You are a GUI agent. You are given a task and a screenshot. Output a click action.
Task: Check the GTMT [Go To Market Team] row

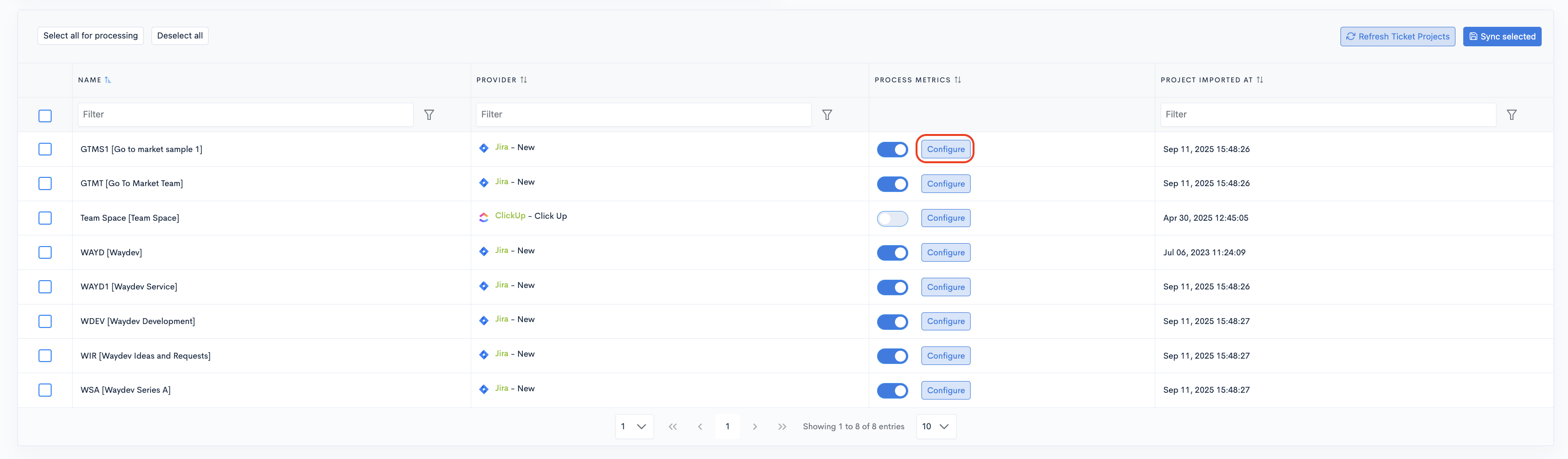coord(45,183)
